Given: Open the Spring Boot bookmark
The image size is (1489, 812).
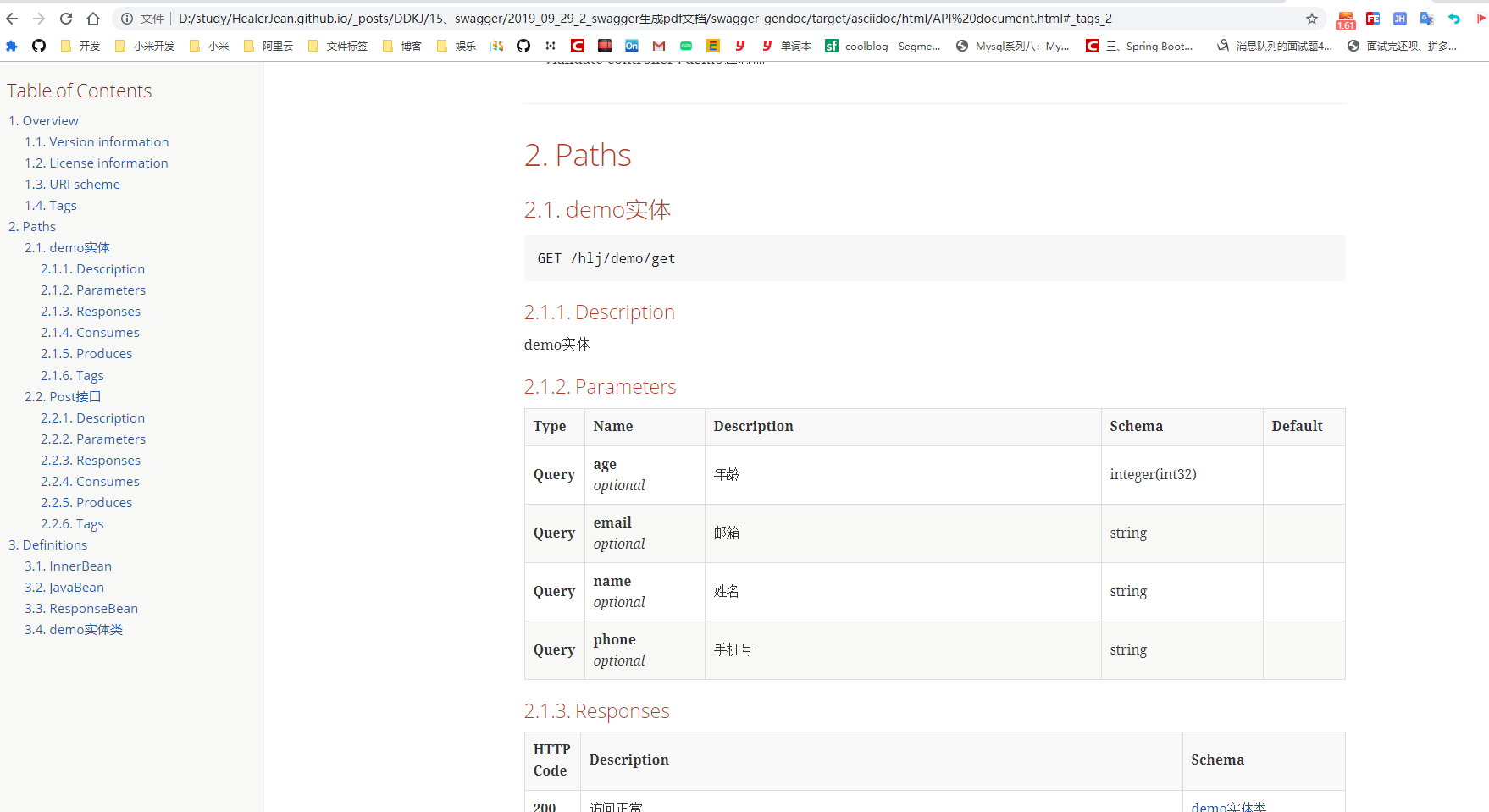Looking at the screenshot, I should click(1140, 46).
